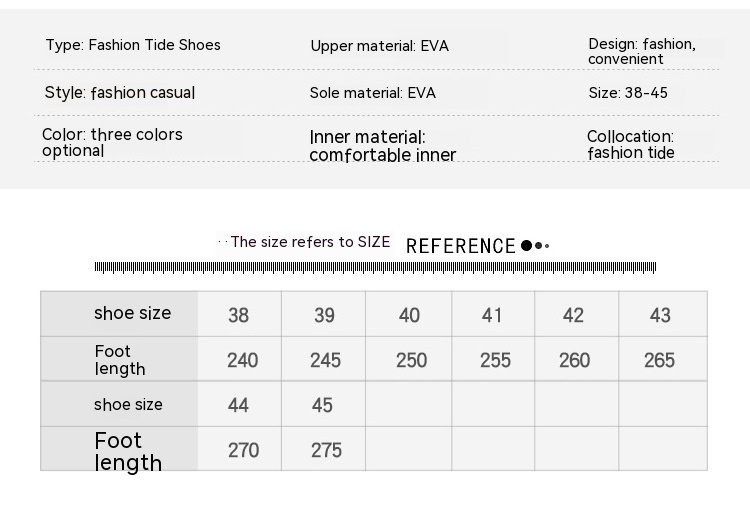The height and width of the screenshot is (525, 750).
Task: Click the foot length 265 cell
Action: coord(660,360)
